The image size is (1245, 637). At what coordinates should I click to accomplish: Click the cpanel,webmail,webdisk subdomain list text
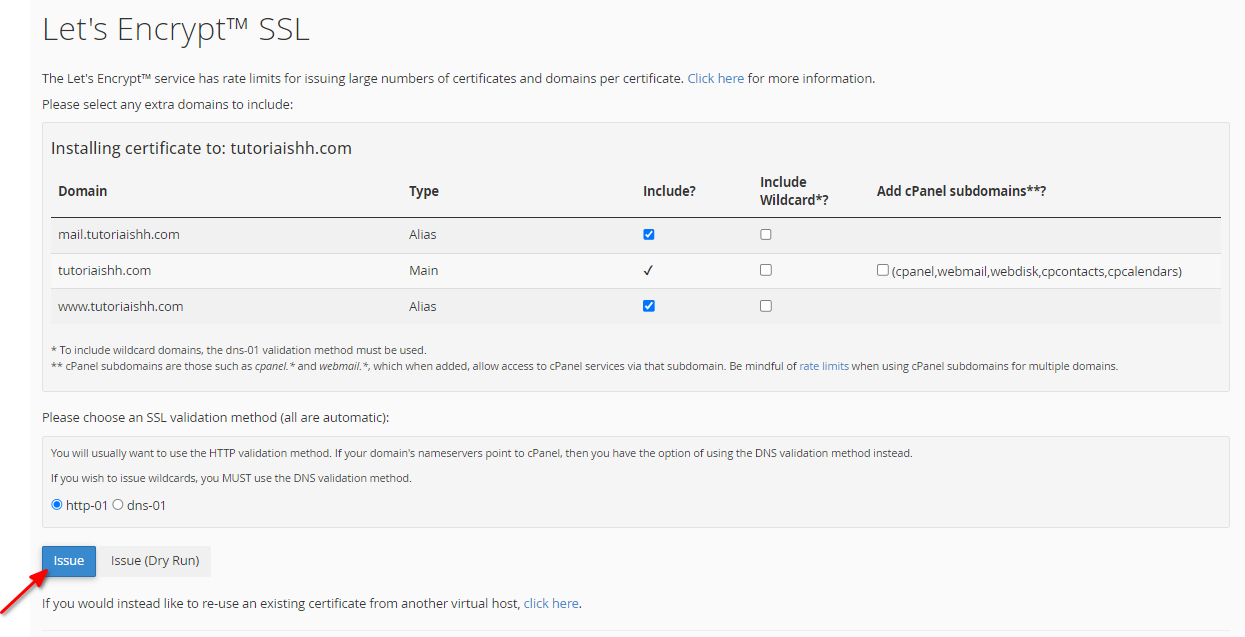[x=1036, y=271]
